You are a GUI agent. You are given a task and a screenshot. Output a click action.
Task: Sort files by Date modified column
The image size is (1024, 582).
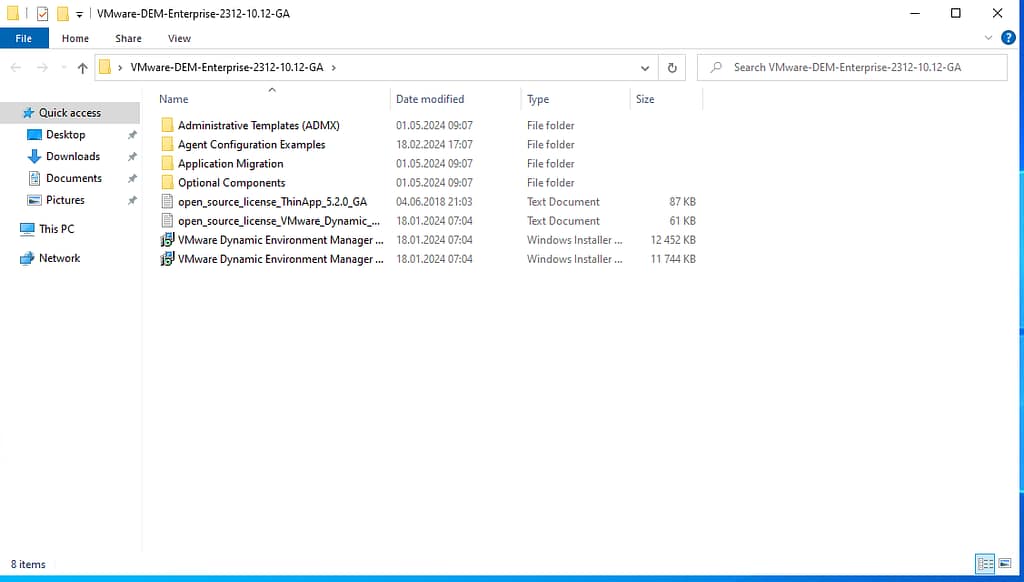(x=430, y=99)
